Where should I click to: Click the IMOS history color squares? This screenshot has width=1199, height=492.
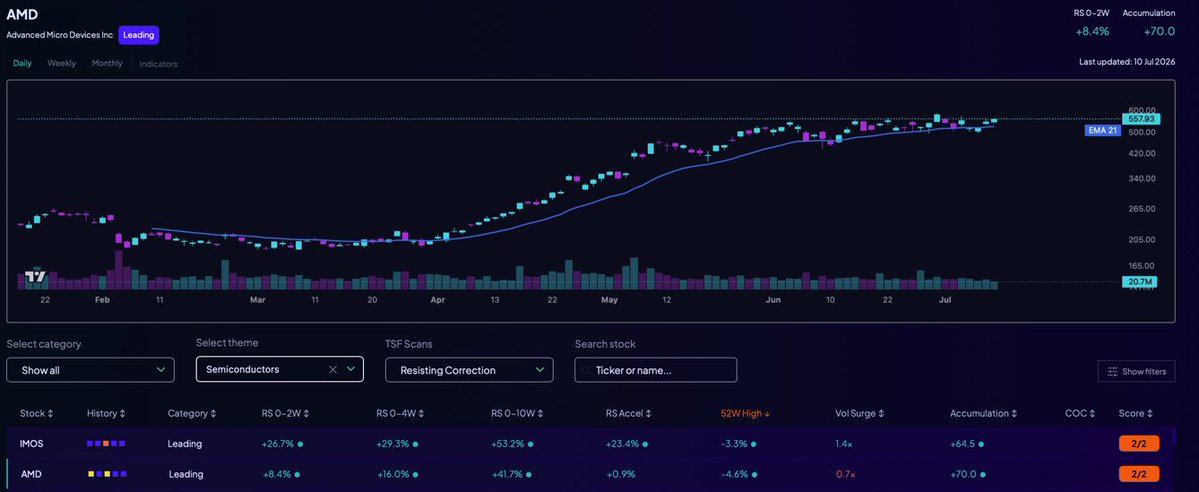(106, 443)
